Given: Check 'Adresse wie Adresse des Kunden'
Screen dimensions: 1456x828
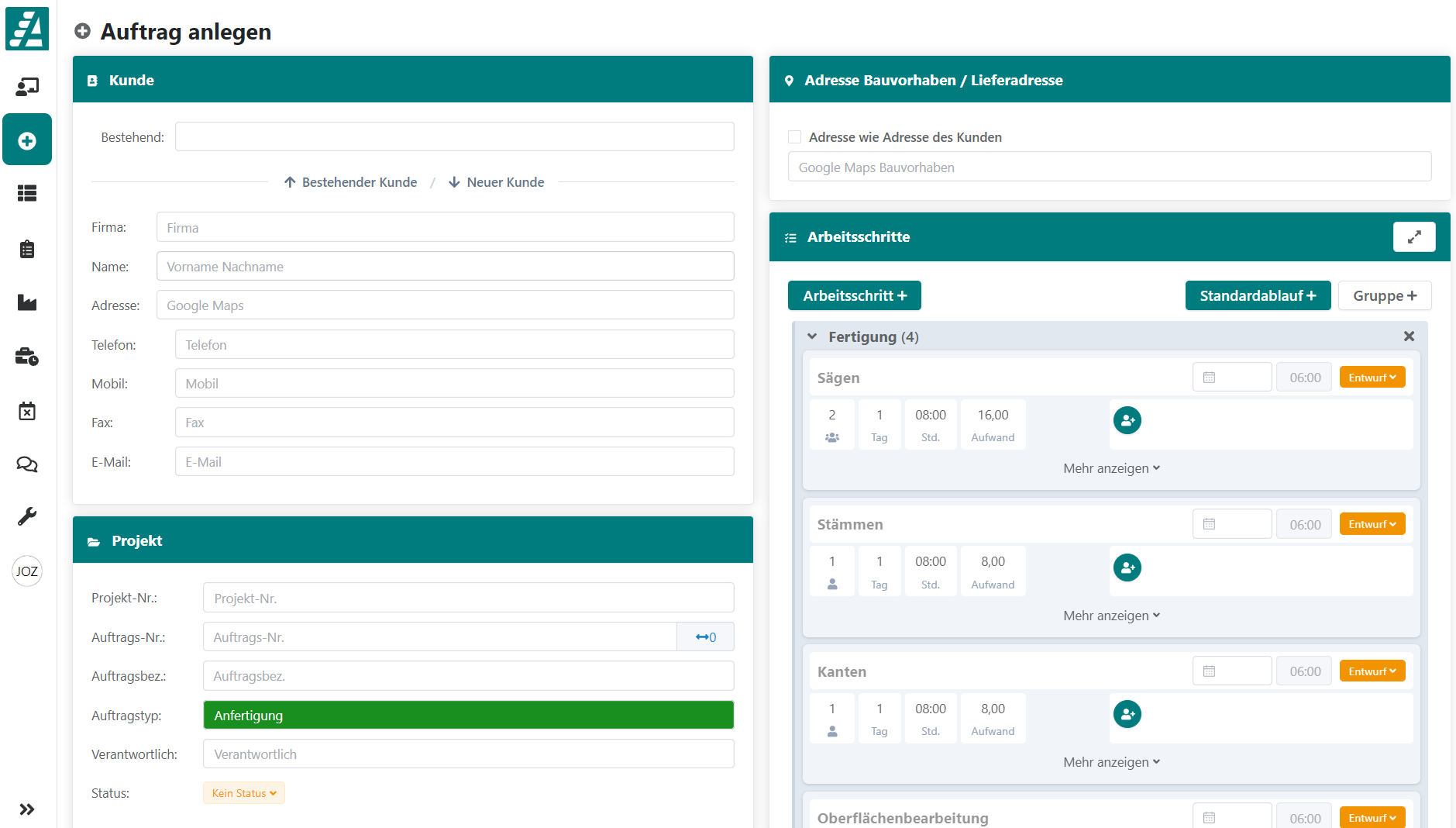Looking at the screenshot, I should 794,137.
